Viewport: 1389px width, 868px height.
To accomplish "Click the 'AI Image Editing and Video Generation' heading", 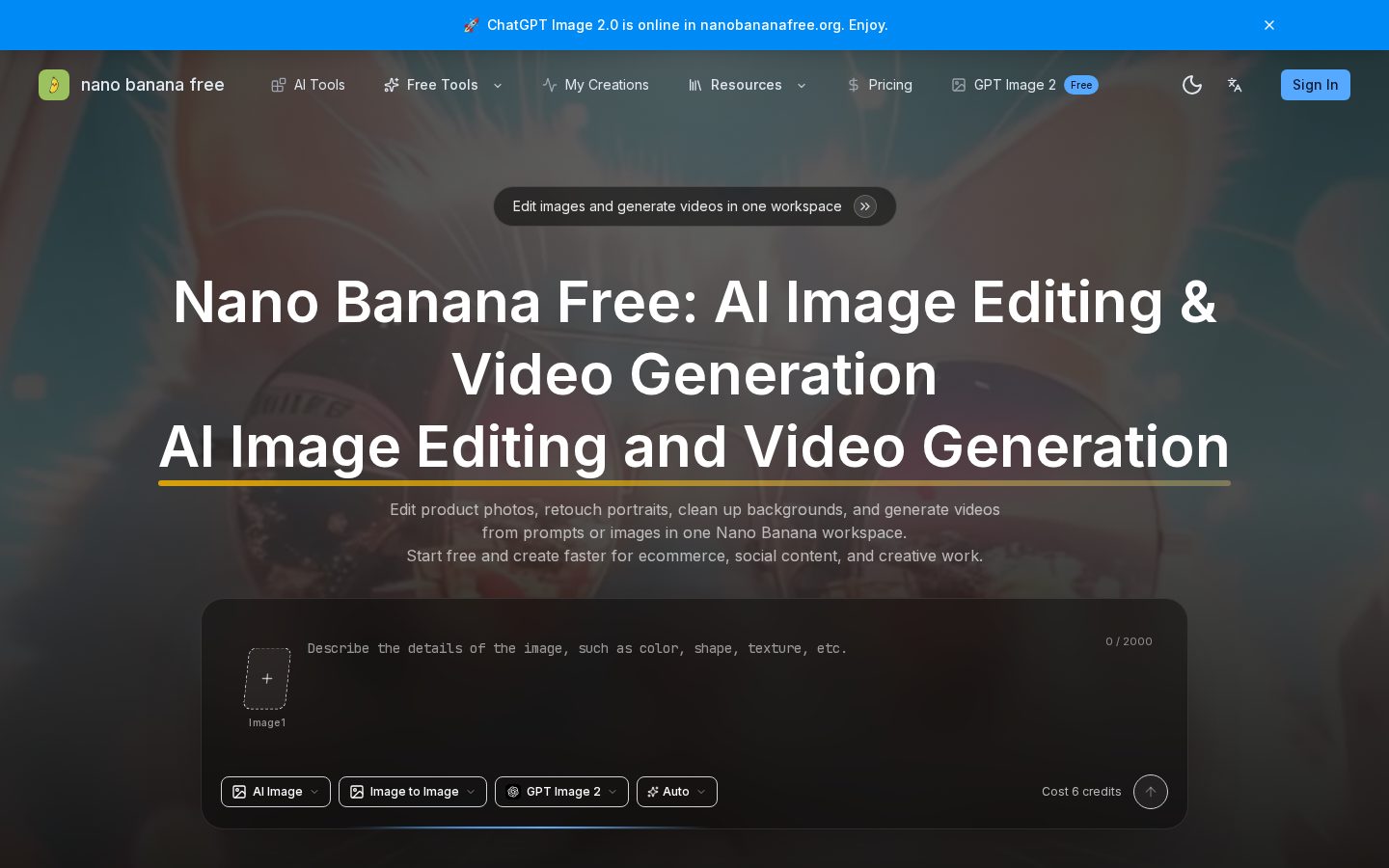I will pos(694,448).
